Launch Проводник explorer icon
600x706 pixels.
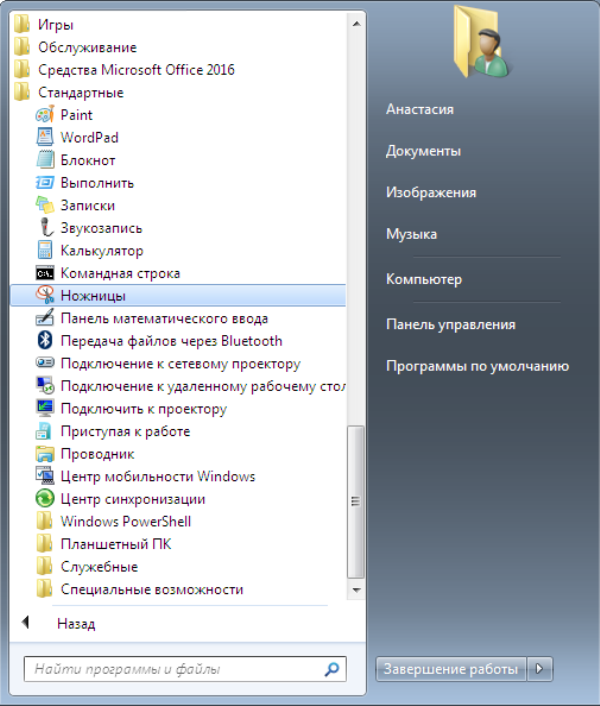[45, 453]
